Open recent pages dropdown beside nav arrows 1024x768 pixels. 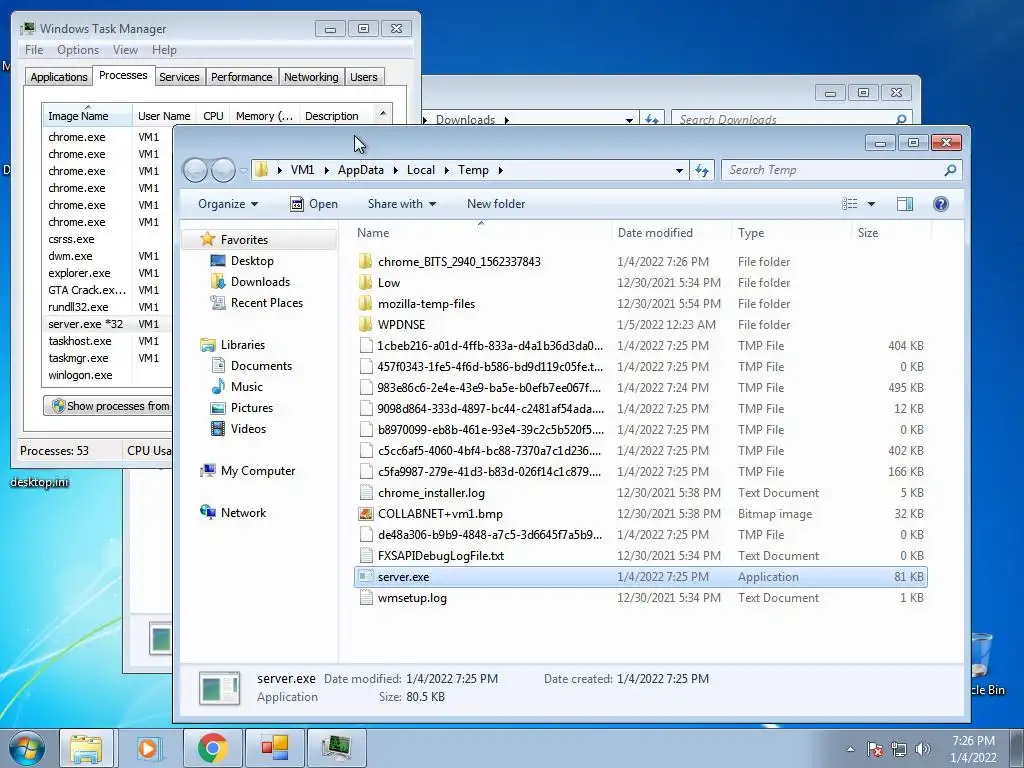(x=244, y=171)
